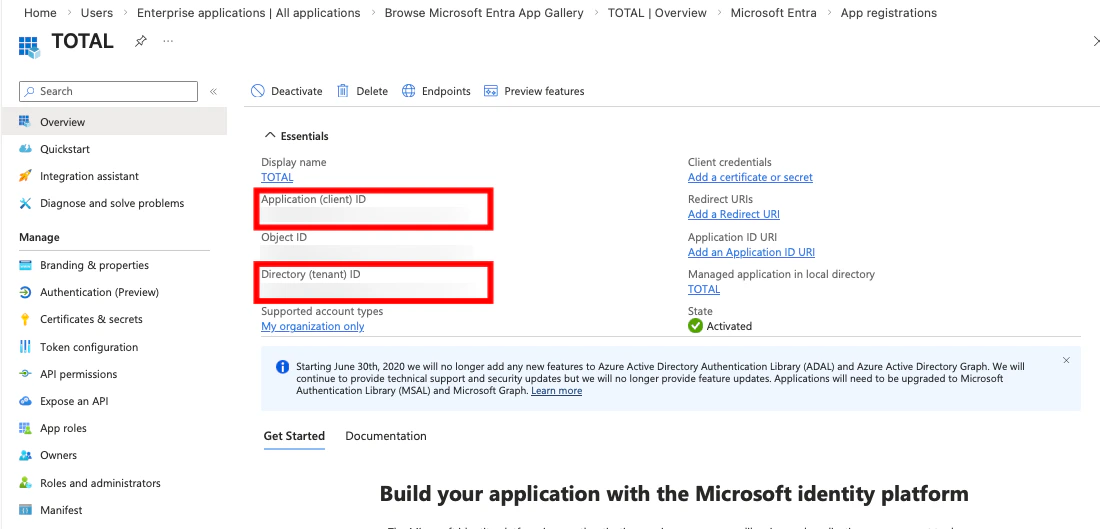Click the Endpoints button label

coord(446,91)
